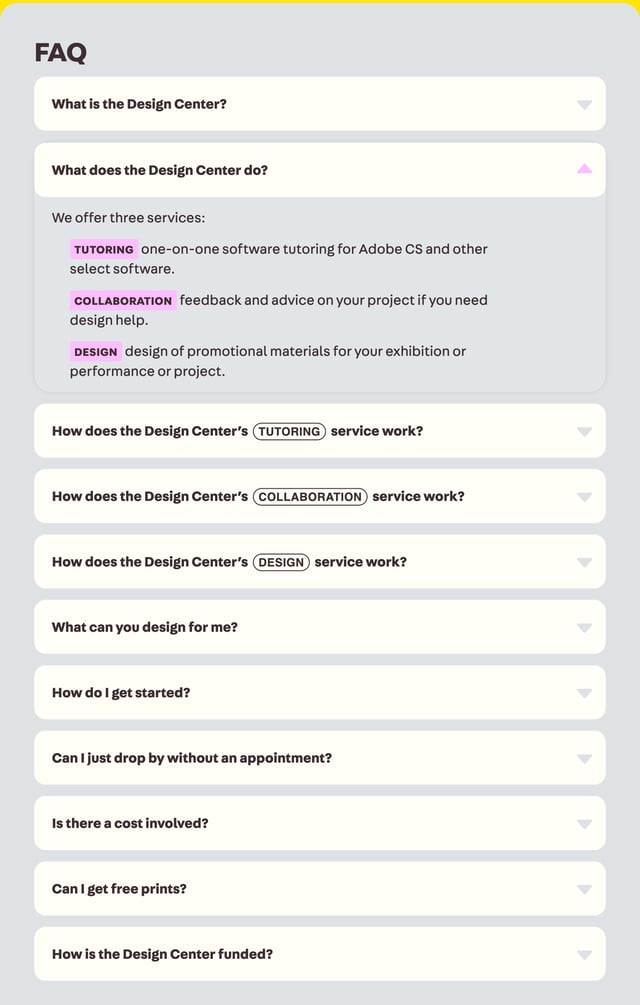Screen dimensions: 640x1005
Task: Click the gray chevron beside 'What can you design for me?'
Action: pyautogui.click(x=583, y=627)
